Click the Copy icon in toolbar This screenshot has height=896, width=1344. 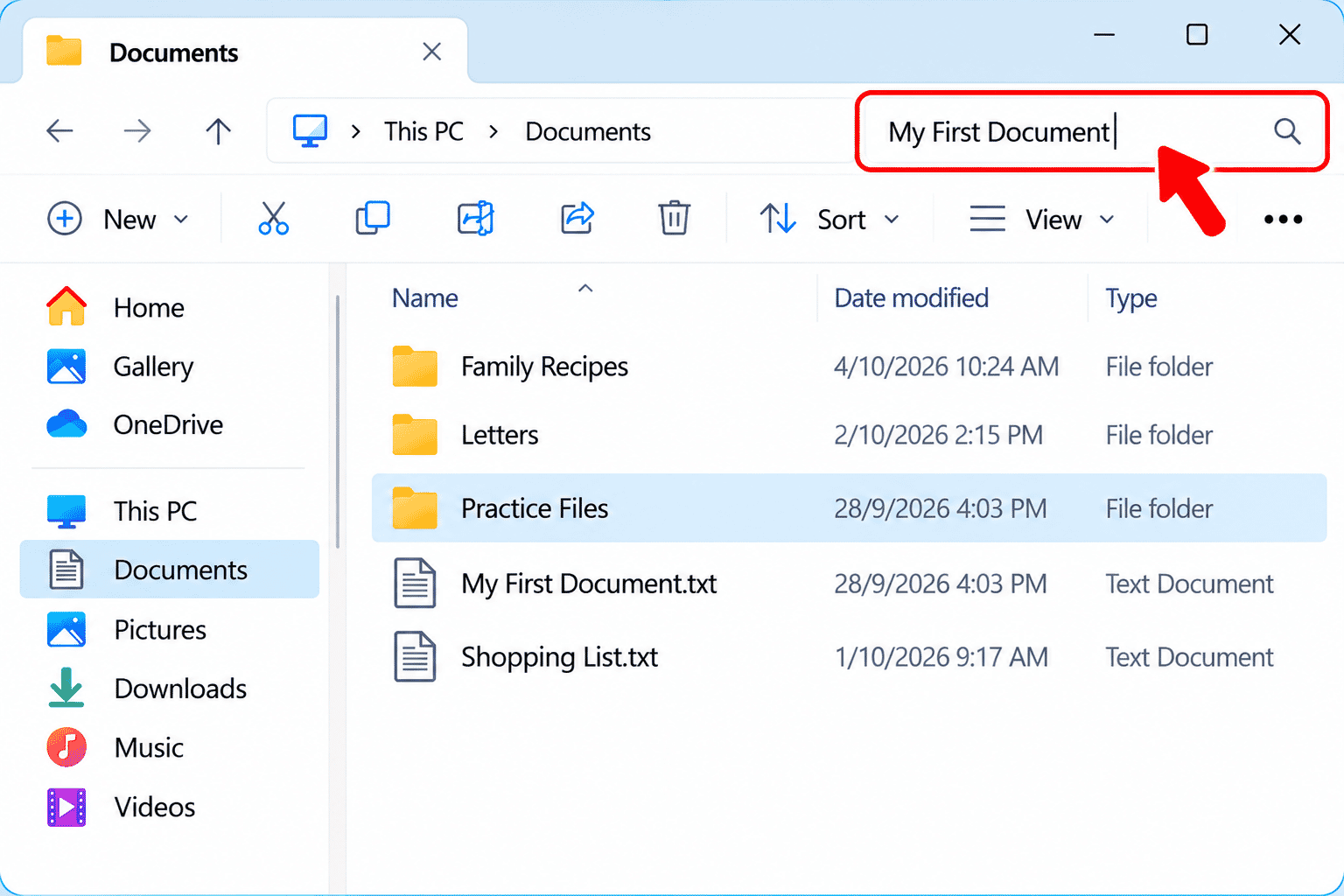tap(373, 219)
